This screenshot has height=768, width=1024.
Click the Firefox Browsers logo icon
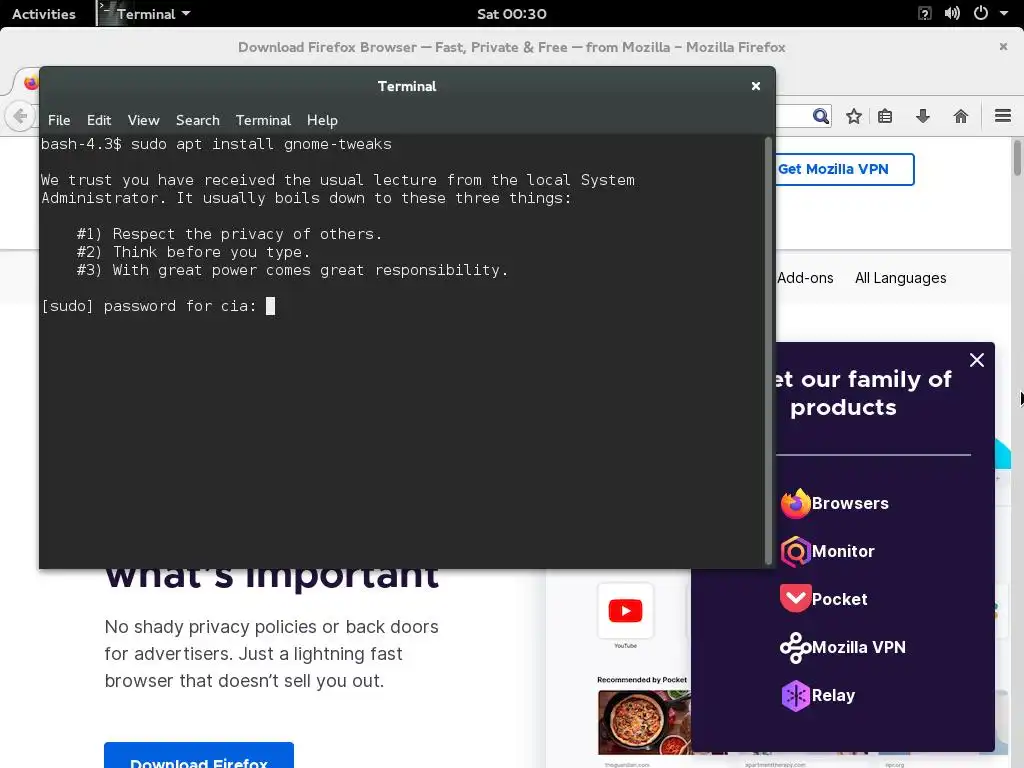[x=795, y=504]
